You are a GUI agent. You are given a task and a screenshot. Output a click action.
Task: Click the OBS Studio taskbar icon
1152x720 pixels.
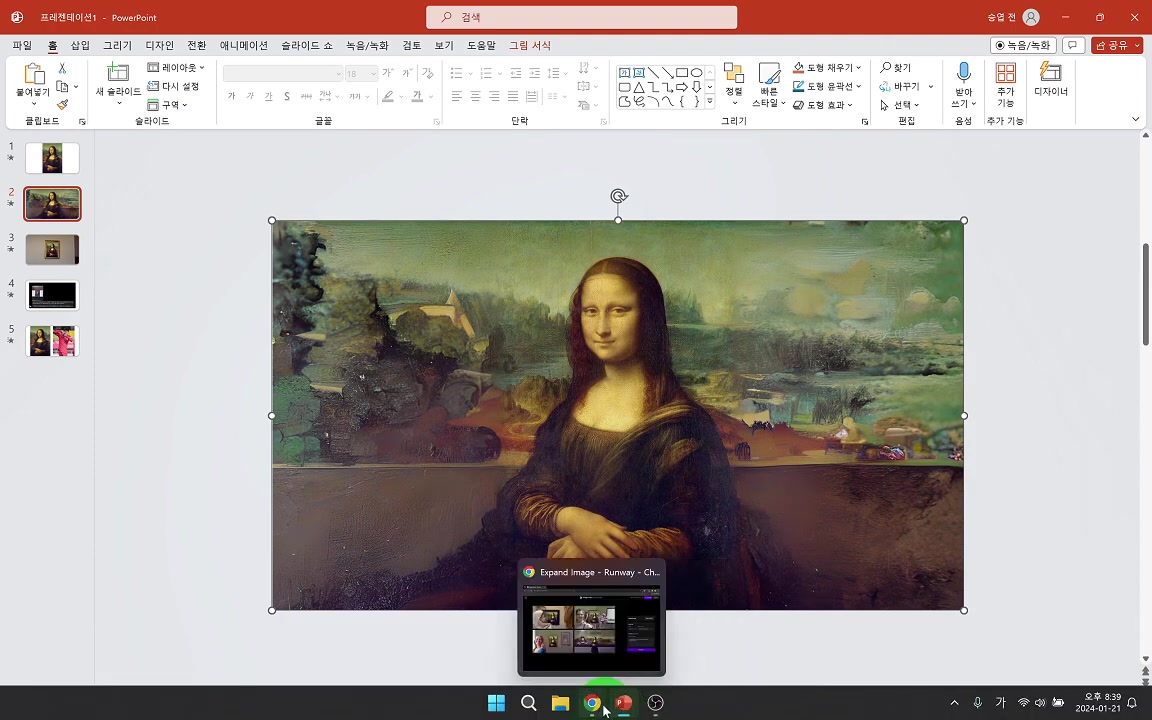click(655, 703)
